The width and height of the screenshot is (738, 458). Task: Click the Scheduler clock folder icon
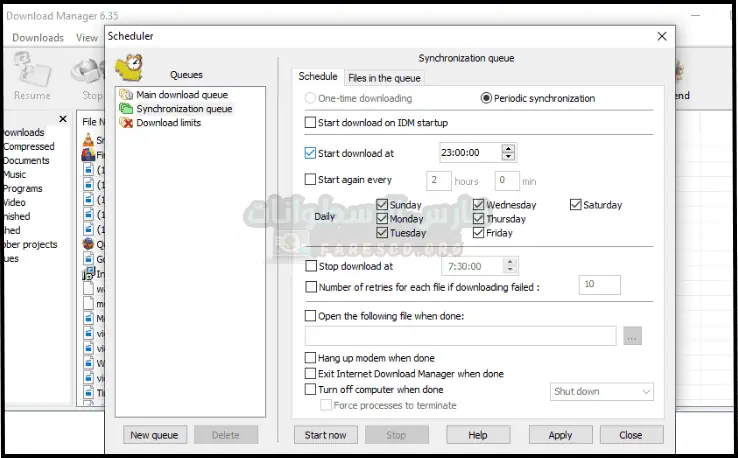(x=129, y=67)
